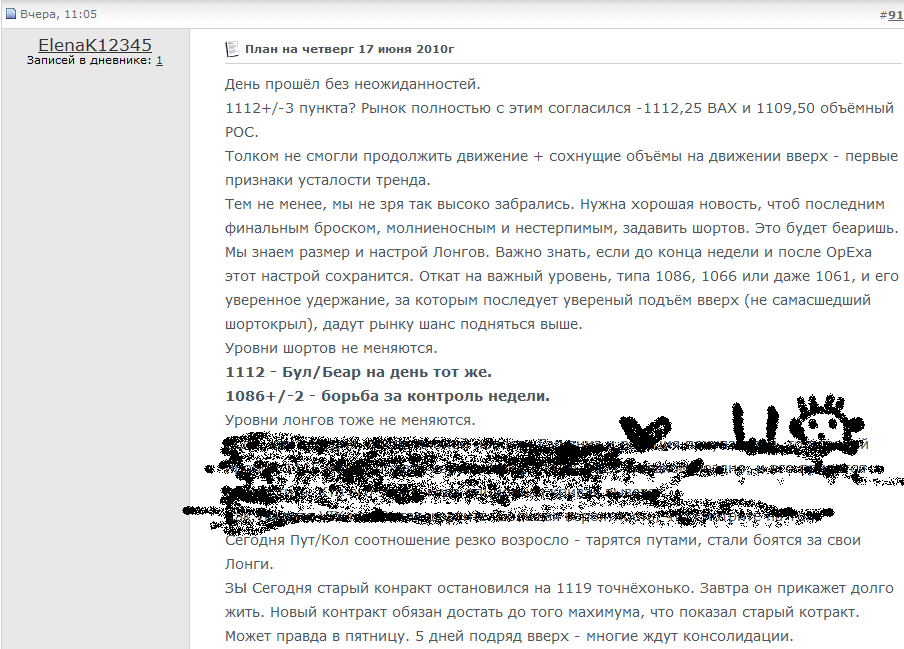The height and width of the screenshot is (649, 904).
Task: Click the document icon before the post title
Action: tap(232, 48)
